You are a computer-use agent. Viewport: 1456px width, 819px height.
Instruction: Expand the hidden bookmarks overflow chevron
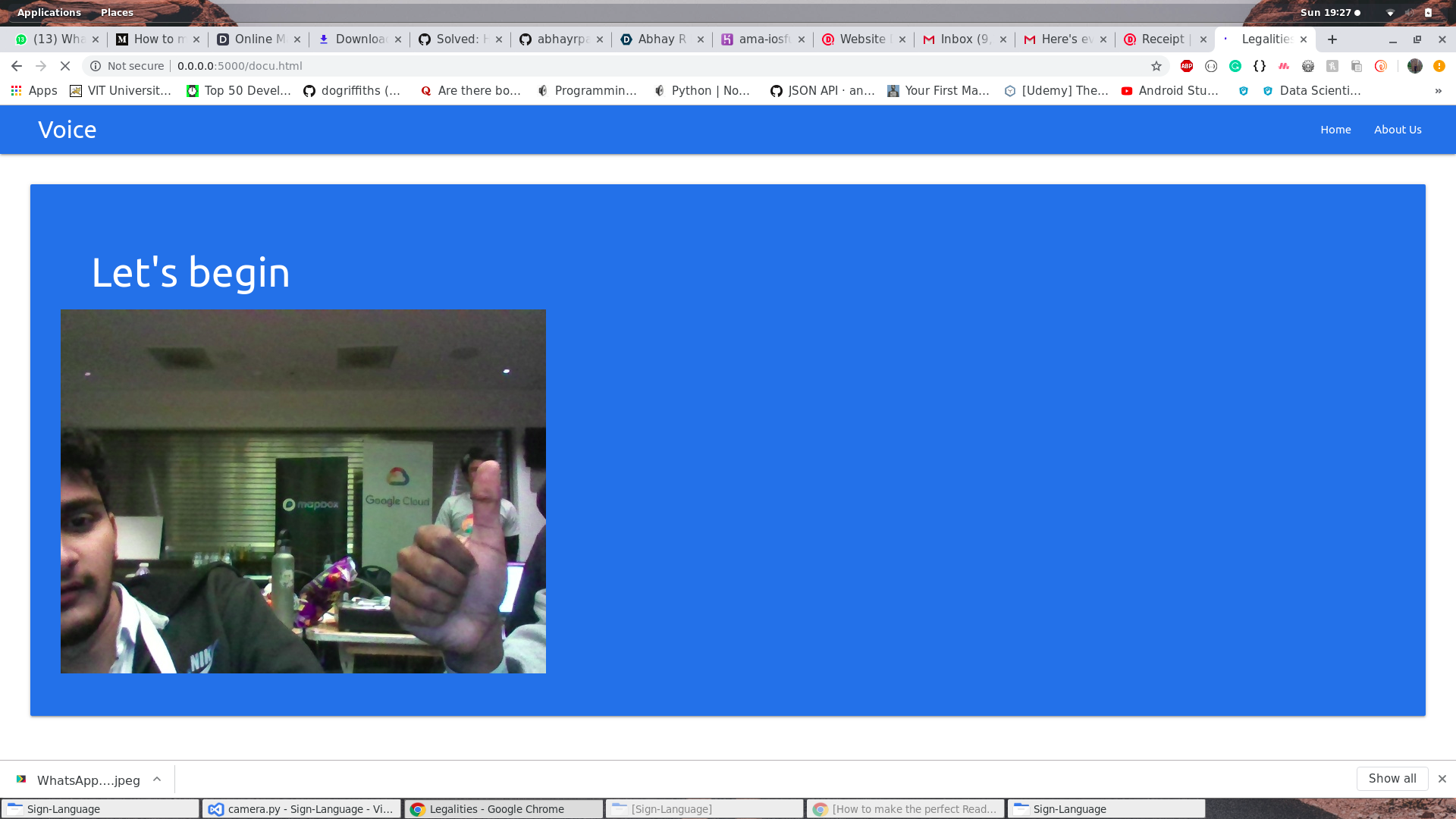point(1438,90)
